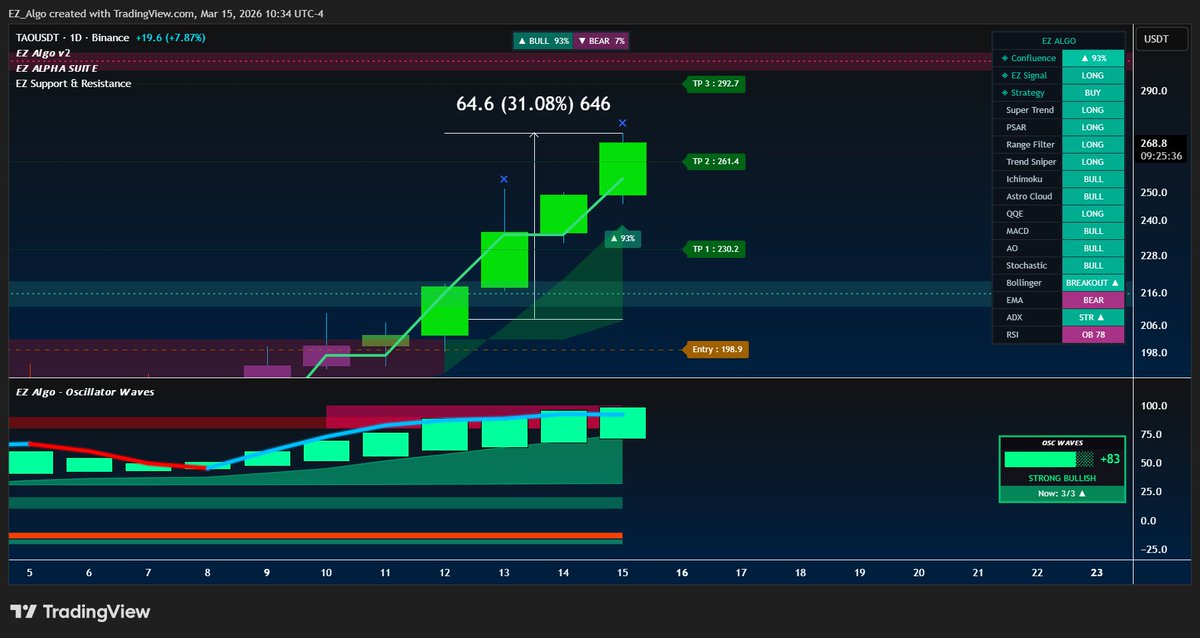The width and height of the screenshot is (1200, 638).
Task: Click the TradingView logo at the bottom
Action: click(x=80, y=611)
